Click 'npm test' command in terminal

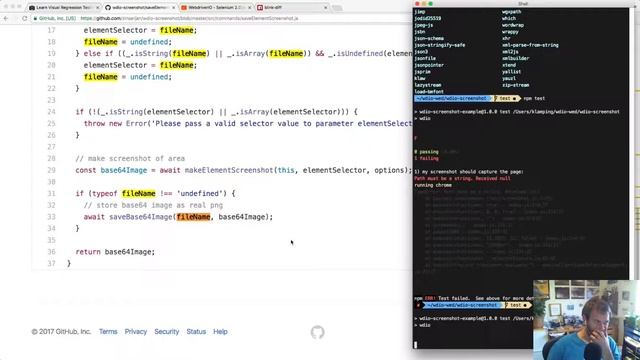point(534,98)
